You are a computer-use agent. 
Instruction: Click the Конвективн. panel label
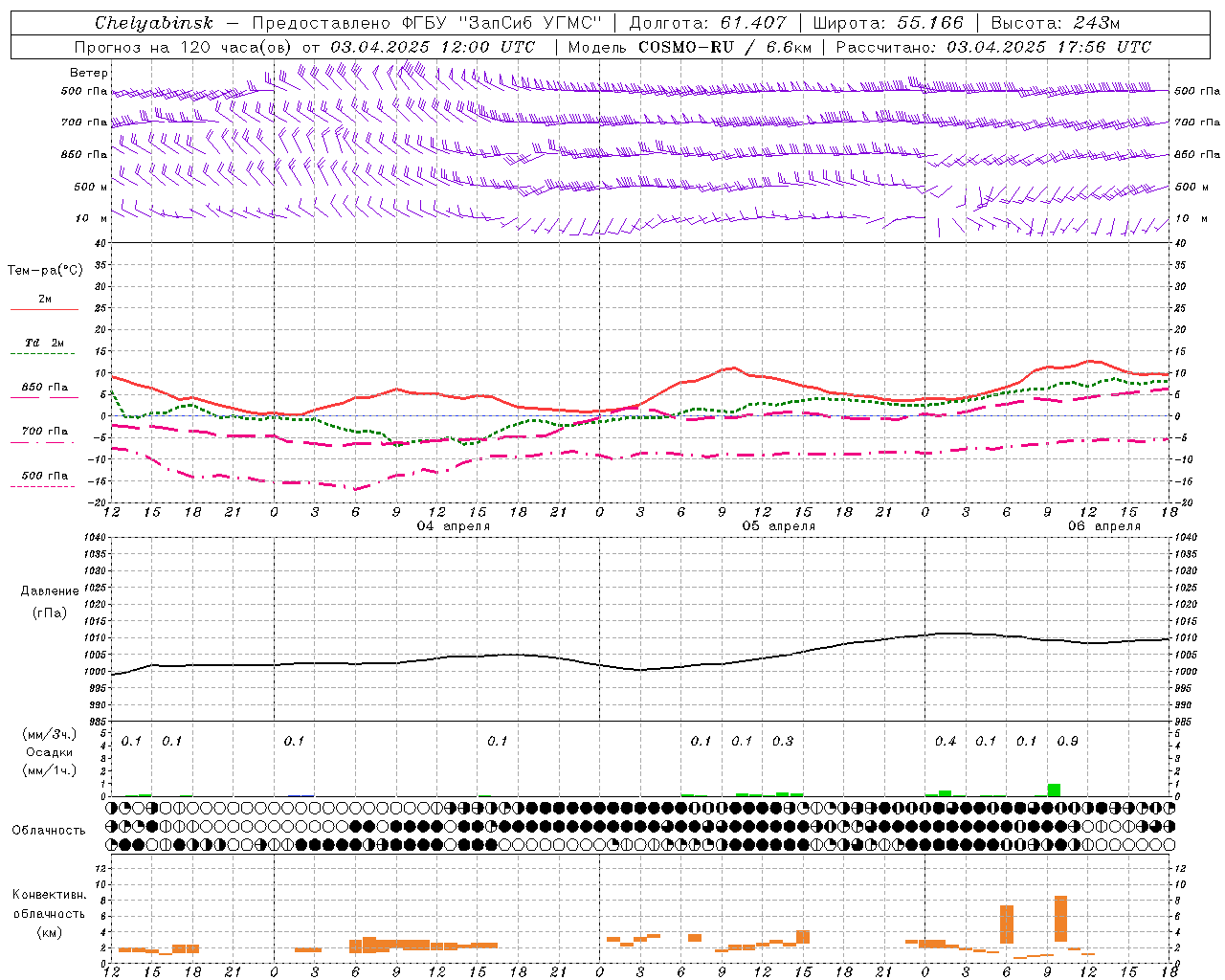click(49, 895)
